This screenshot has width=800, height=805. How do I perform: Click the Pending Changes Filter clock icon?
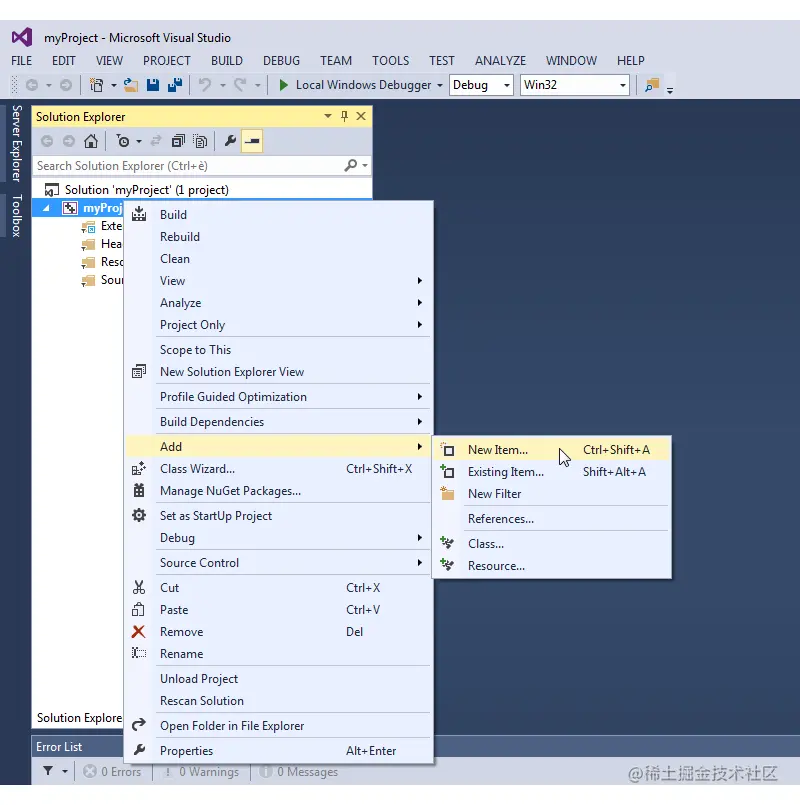pos(123,141)
